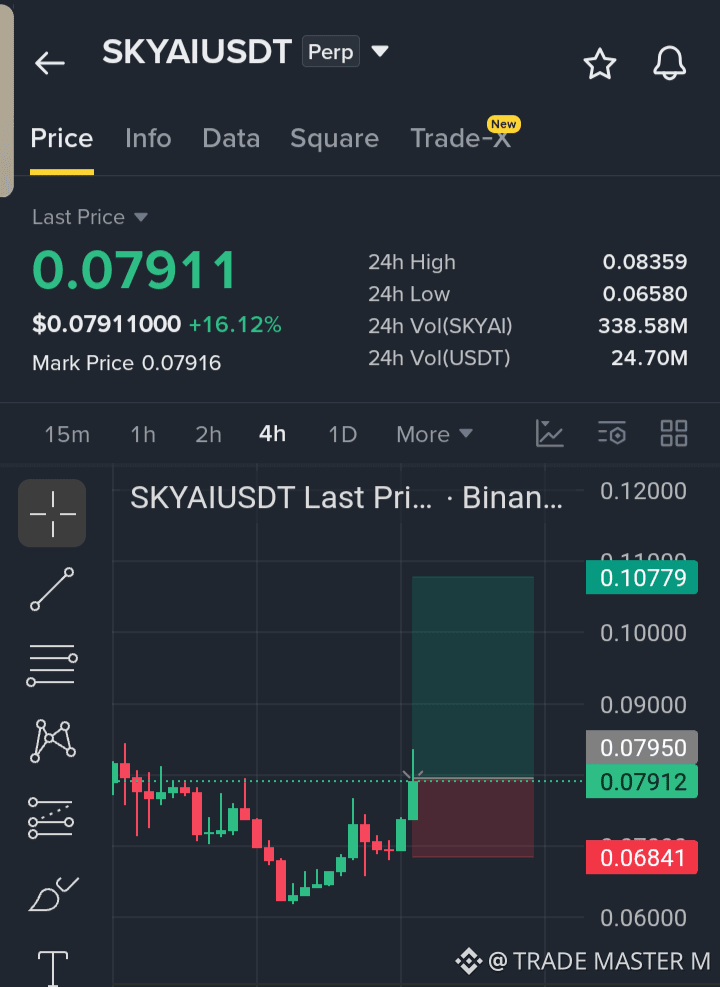Click the red loss zone of position
This screenshot has height=987, width=720.
tap(473, 818)
